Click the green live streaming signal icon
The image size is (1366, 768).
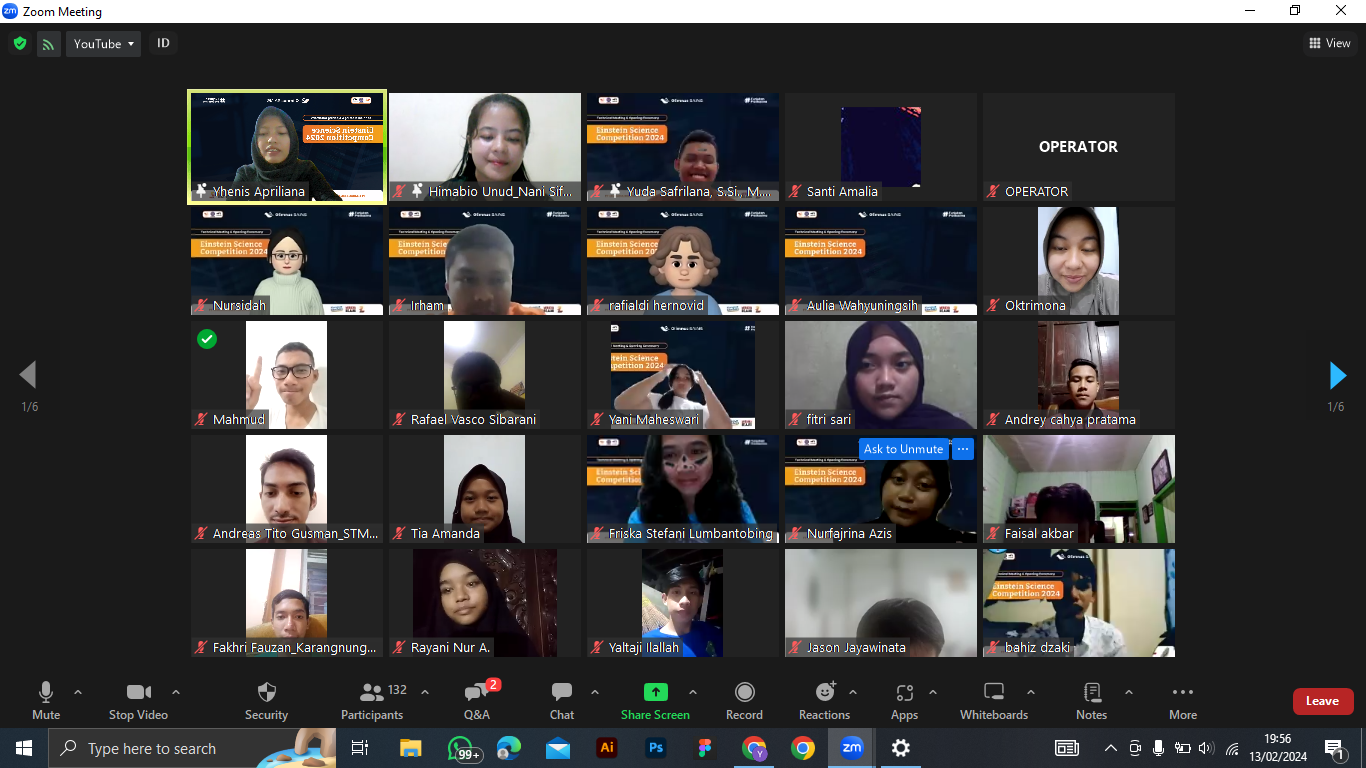click(x=48, y=43)
